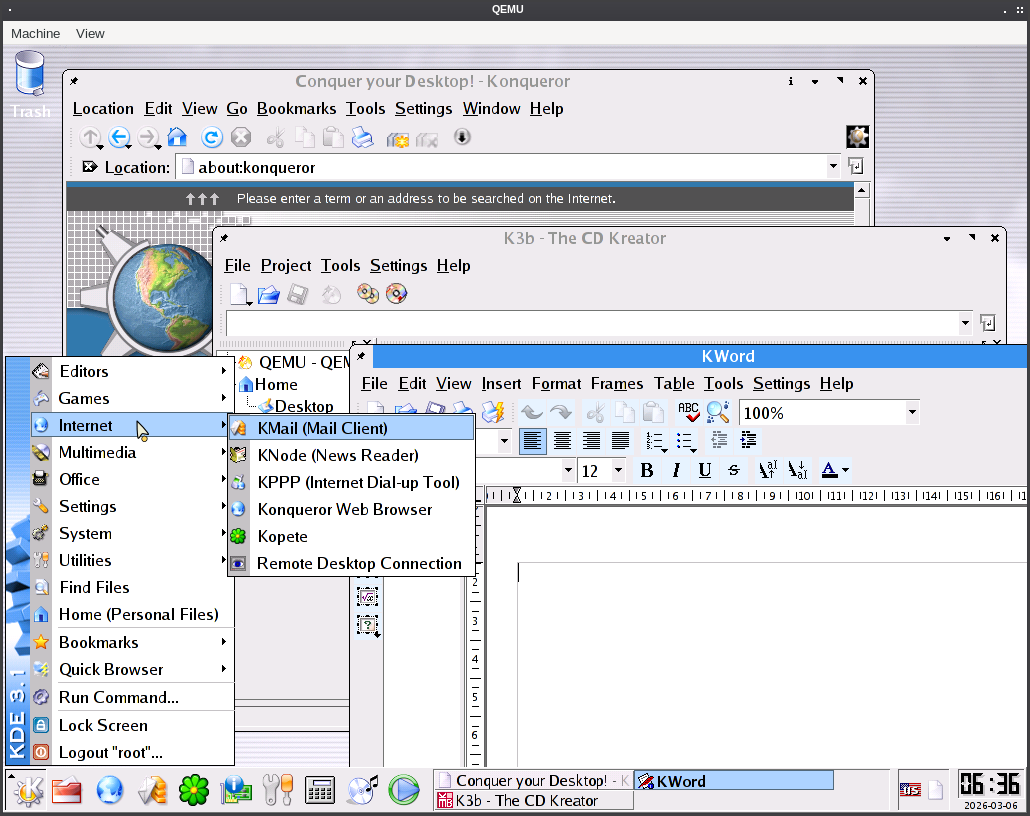Click the Konqueror Home toolbar icon
Image resolution: width=1030 pixels, height=816 pixels.
(x=177, y=138)
